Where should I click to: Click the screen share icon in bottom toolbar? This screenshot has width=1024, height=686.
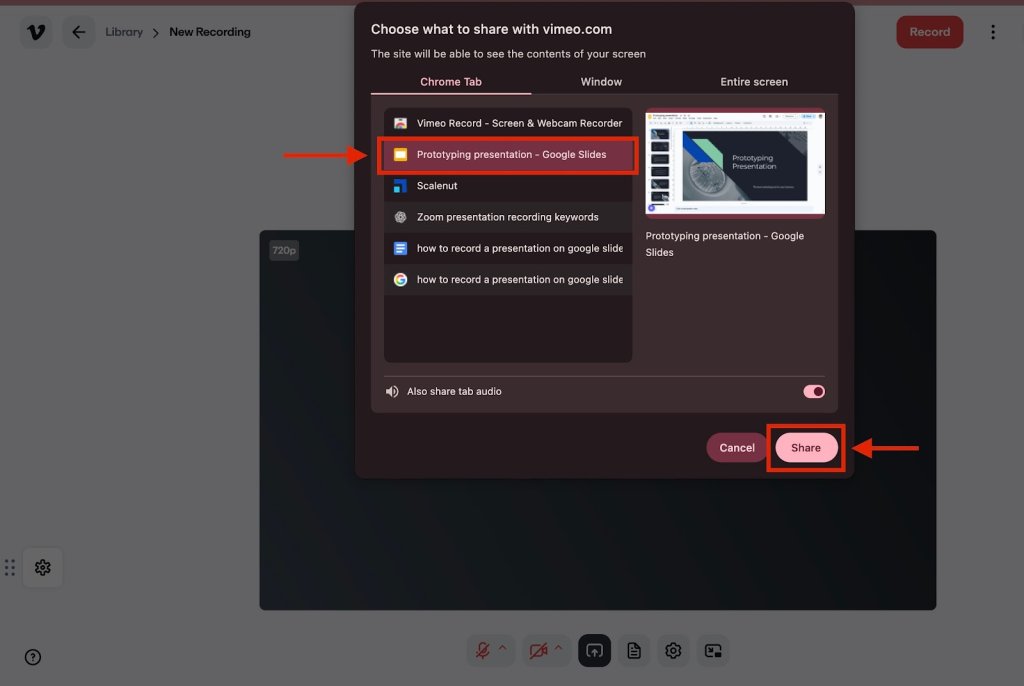pos(594,651)
